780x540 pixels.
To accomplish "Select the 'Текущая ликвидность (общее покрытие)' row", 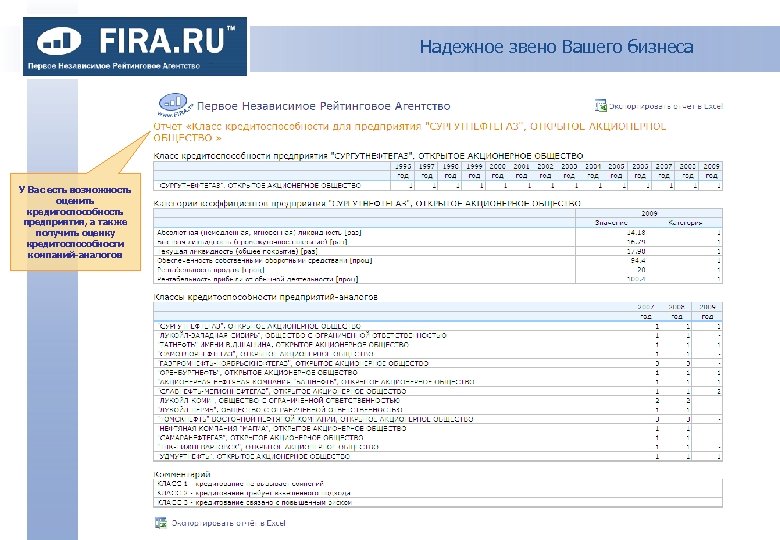I will [x=438, y=251].
